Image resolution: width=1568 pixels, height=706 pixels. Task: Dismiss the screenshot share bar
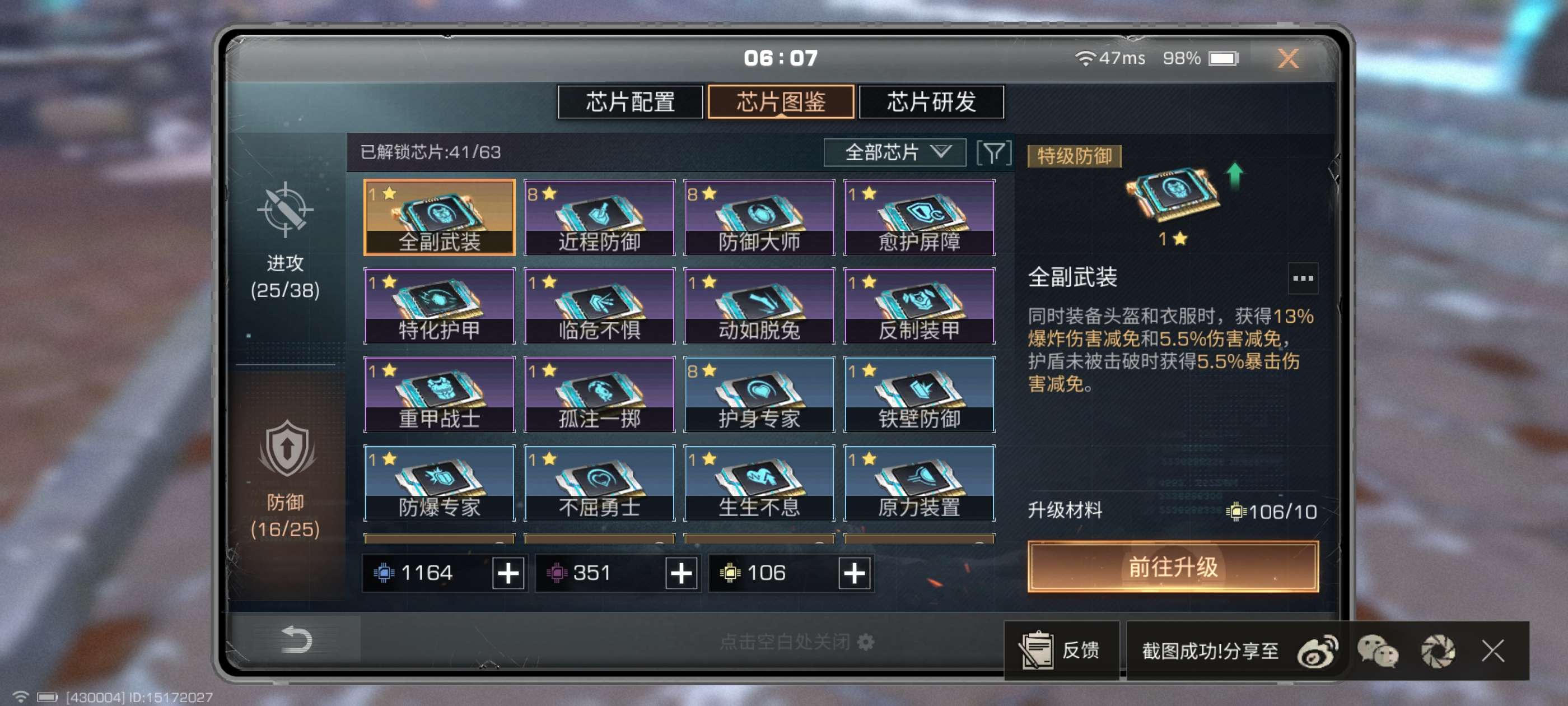click(x=1492, y=651)
